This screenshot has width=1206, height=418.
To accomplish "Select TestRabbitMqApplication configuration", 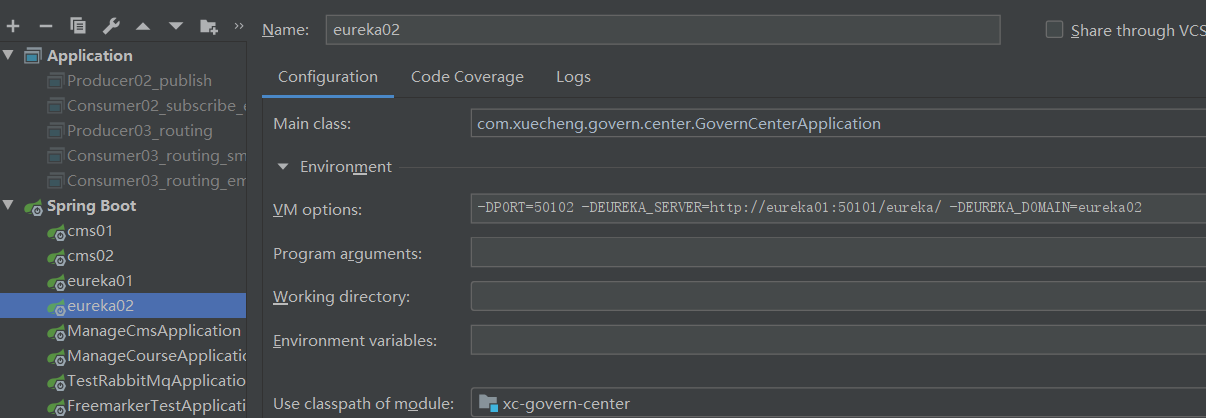I will tap(156, 380).
